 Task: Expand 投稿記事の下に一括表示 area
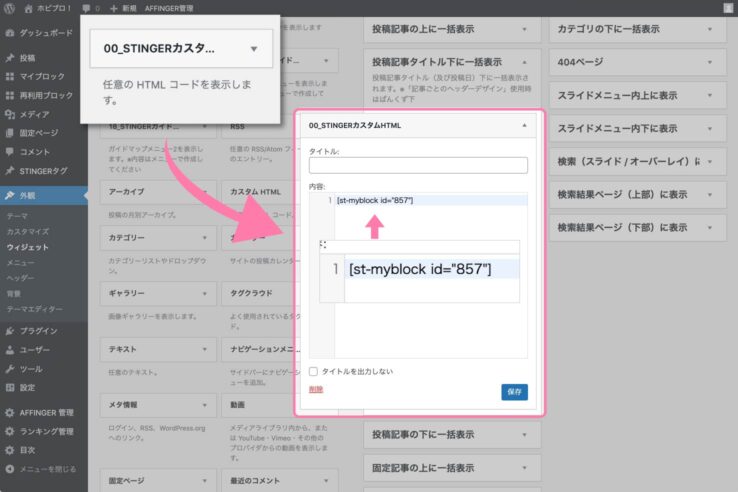(x=524, y=435)
